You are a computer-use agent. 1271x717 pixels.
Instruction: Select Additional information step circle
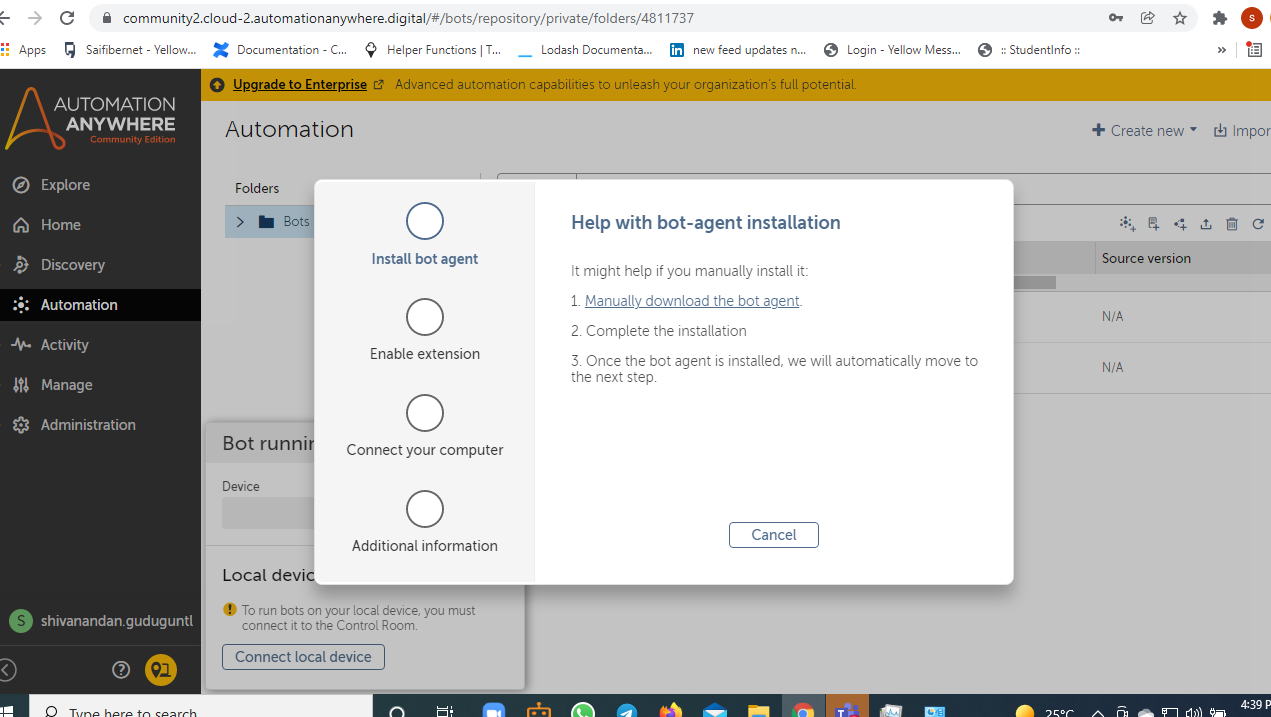click(425, 509)
